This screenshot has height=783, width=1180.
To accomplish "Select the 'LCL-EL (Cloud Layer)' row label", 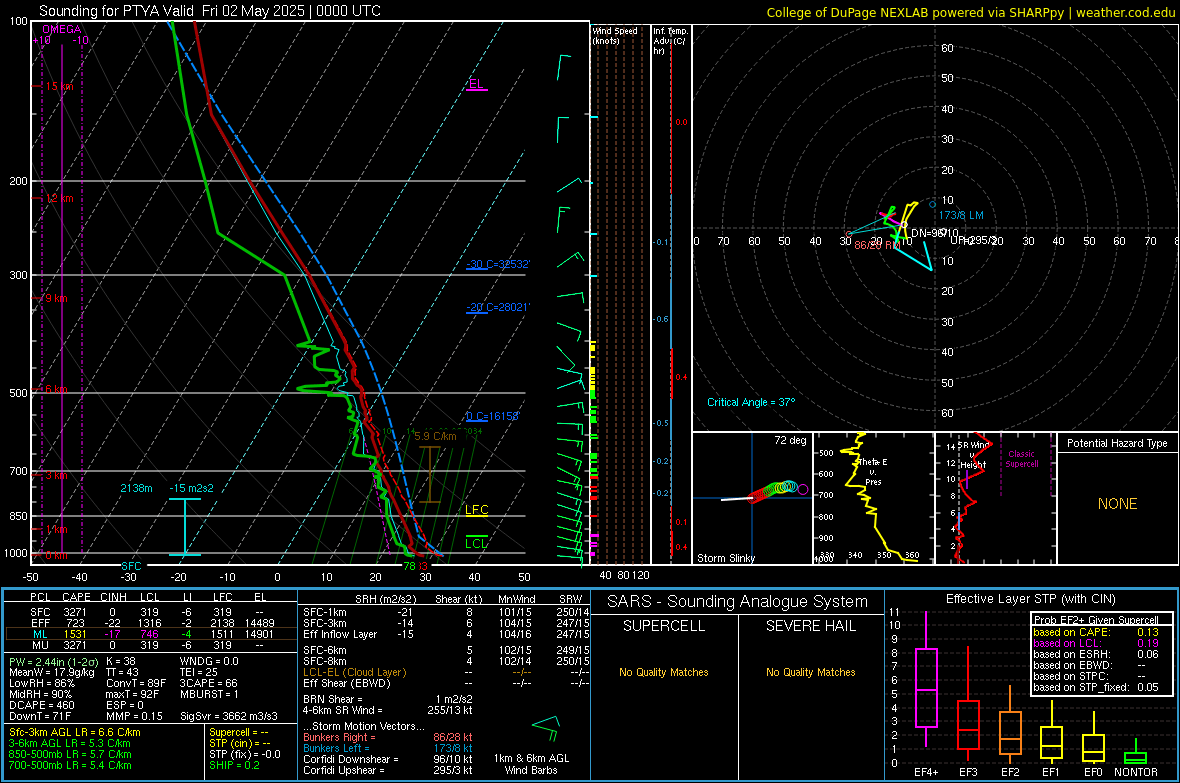I will [354, 672].
